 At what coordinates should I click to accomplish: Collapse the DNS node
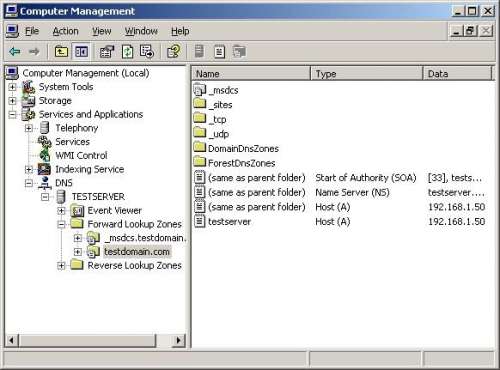click(x=29, y=183)
